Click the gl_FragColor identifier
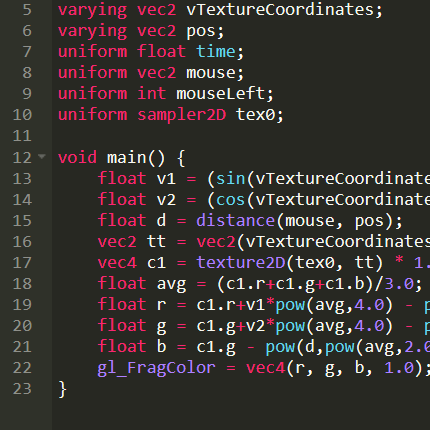Screen dimensions: 430x430 coord(156,369)
